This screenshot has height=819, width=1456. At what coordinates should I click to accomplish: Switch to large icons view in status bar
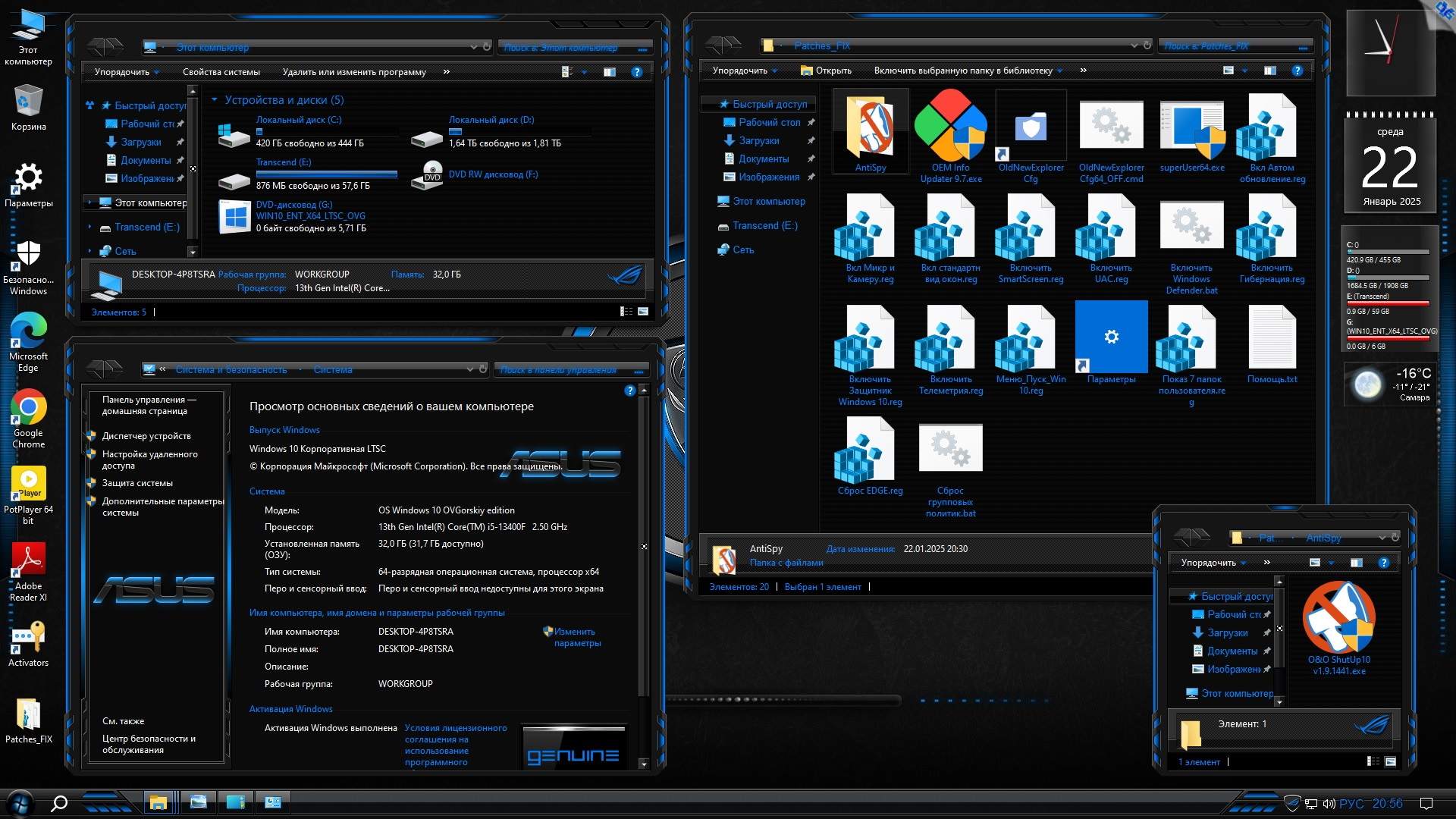[x=643, y=312]
